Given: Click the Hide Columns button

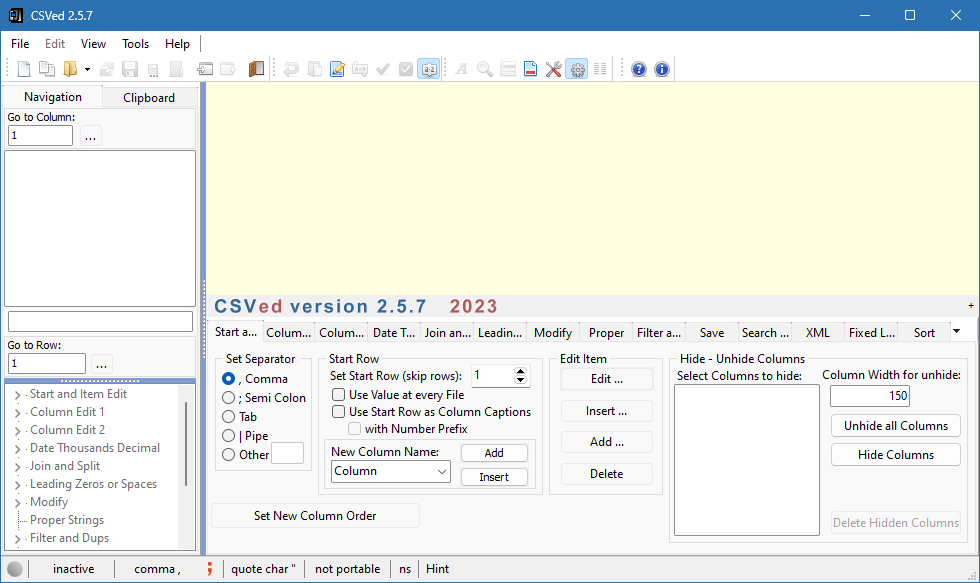Looking at the screenshot, I should click(x=896, y=455).
